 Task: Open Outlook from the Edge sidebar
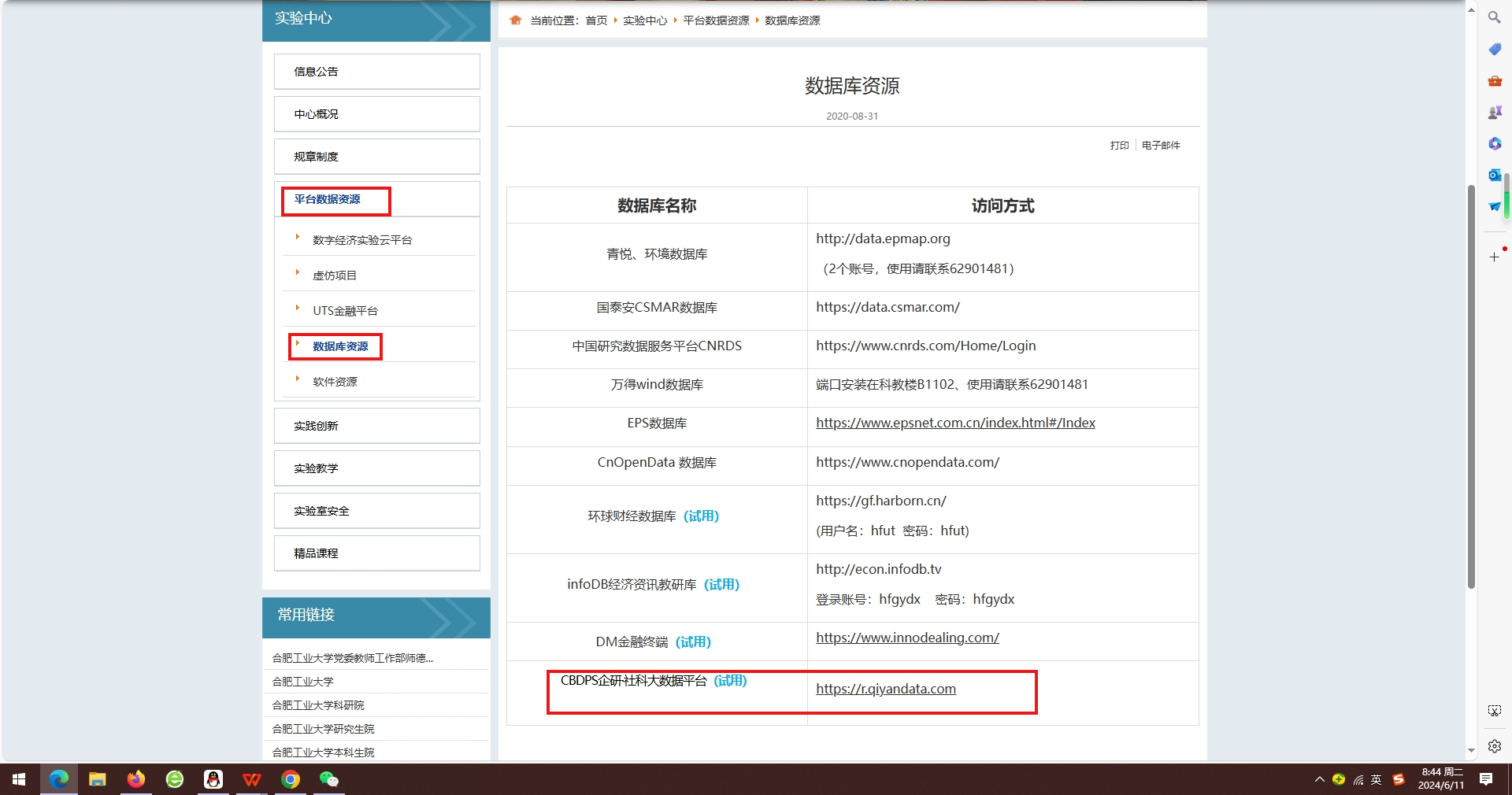[x=1494, y=176]
